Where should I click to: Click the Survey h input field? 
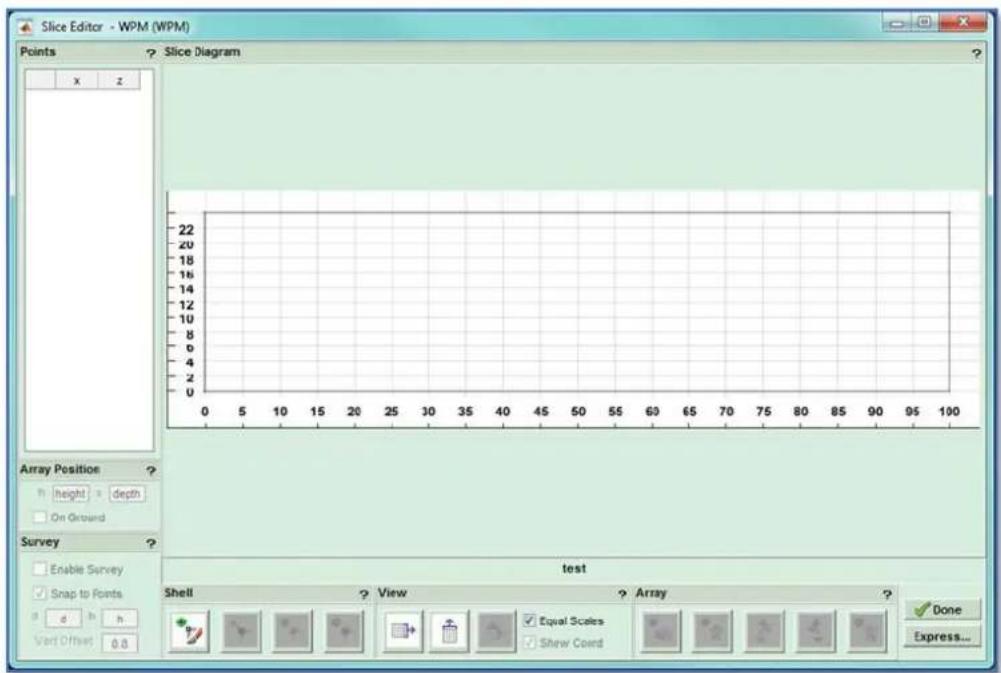(x=119, y=619)
